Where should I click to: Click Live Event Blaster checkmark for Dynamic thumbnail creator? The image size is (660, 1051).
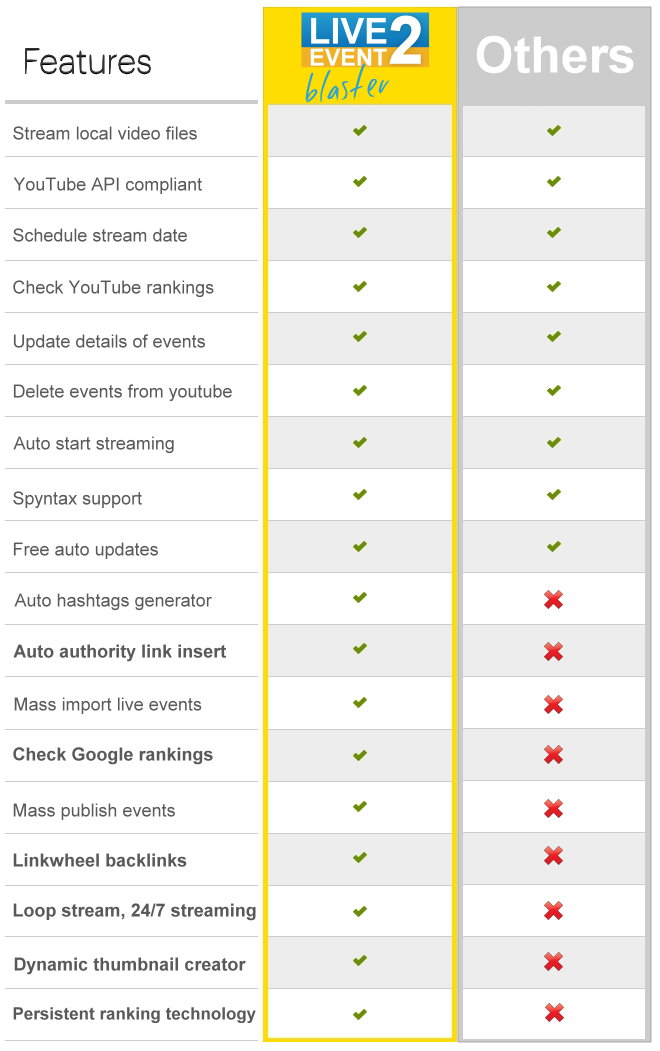[360, 961]
